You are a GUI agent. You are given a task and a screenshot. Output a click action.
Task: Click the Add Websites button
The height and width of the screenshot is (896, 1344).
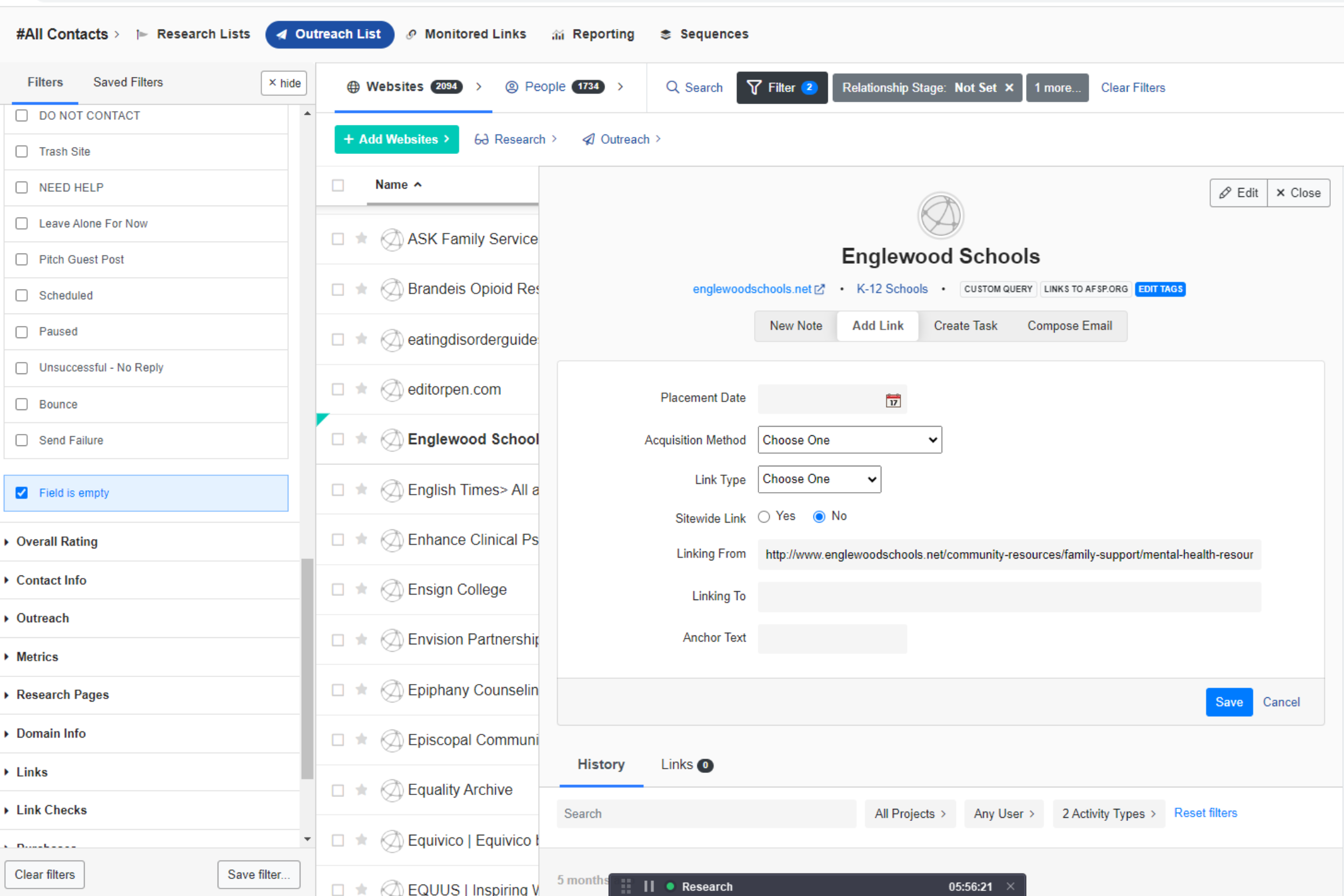[396, 139]
